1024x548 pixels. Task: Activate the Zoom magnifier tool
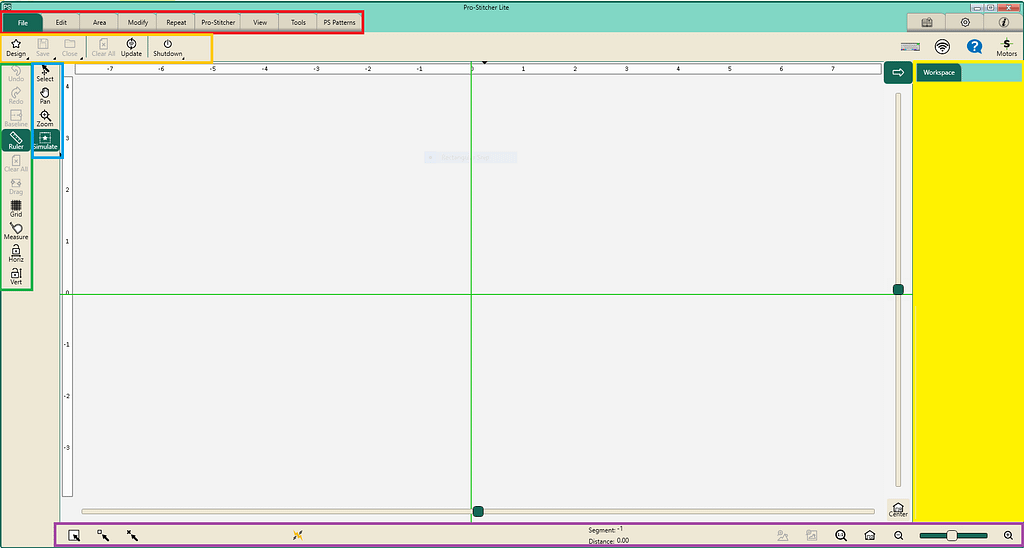(45, 117)
